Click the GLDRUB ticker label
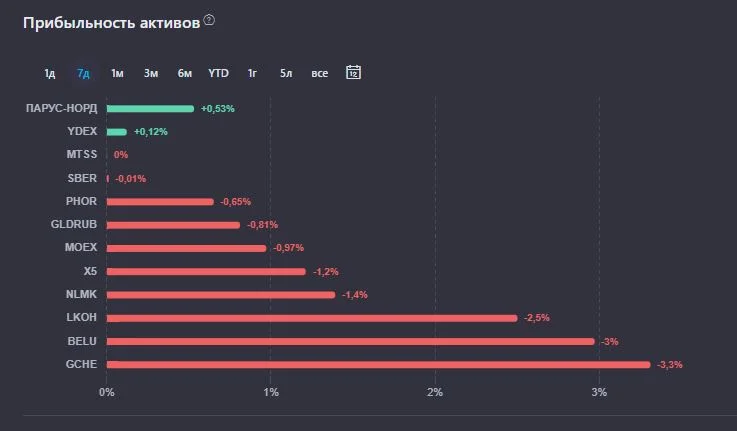Viewport: 737px width, 431px height. coord(74,224)
